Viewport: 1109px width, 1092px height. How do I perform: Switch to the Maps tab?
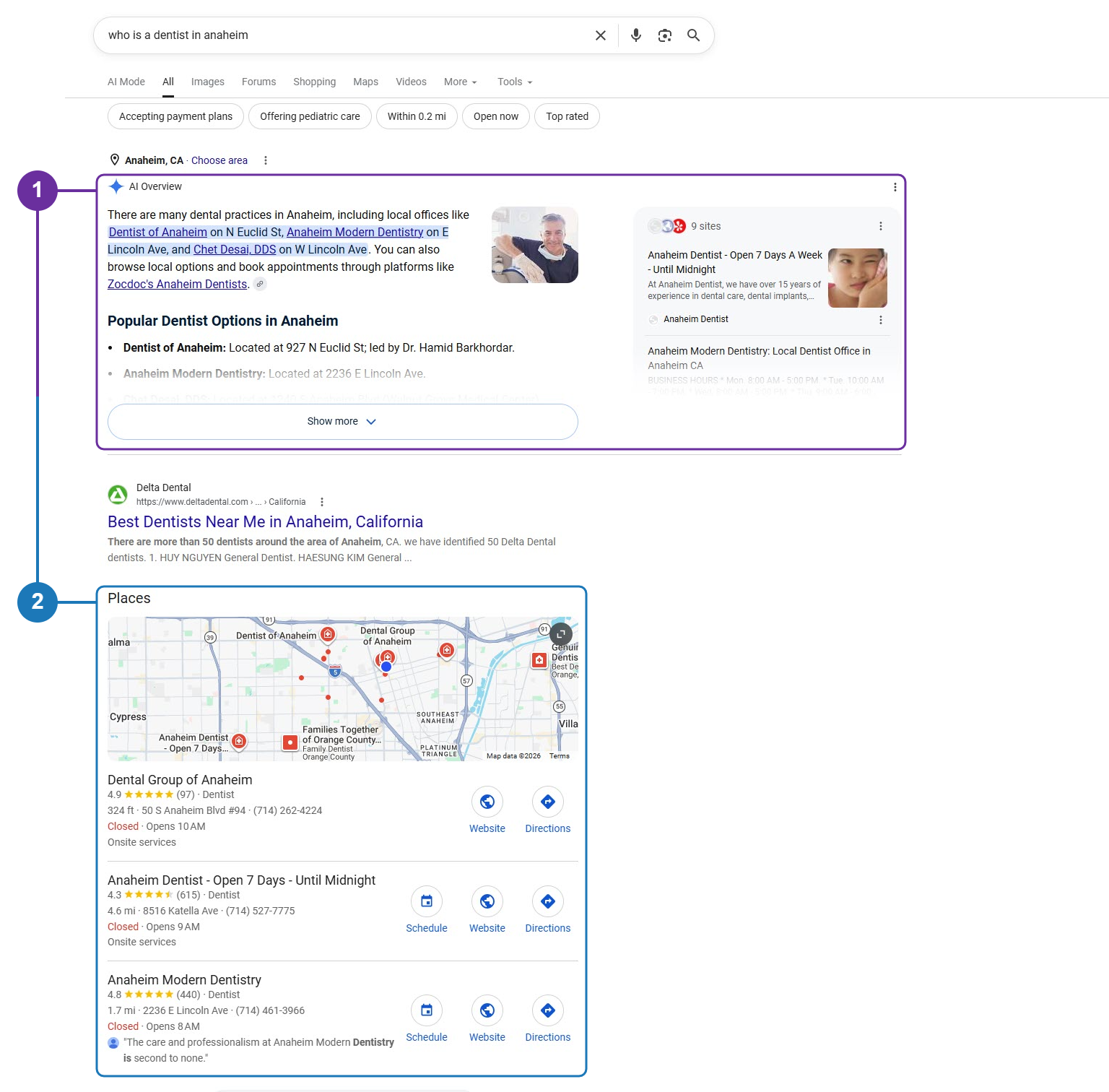click(x=365, y=82)
